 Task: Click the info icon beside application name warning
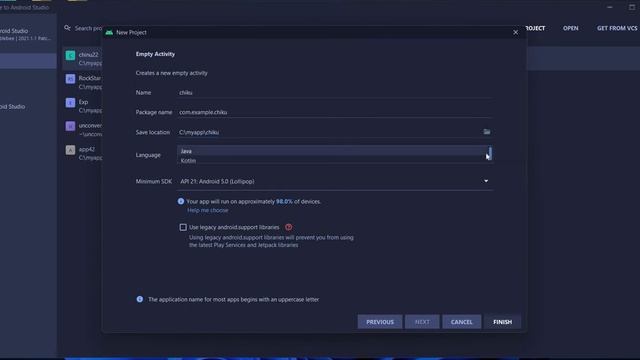140,299
